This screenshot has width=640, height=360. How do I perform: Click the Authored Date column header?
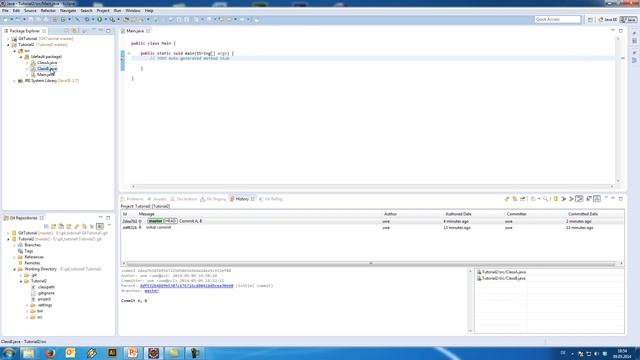pyautogui.click(x=458, y=214)
